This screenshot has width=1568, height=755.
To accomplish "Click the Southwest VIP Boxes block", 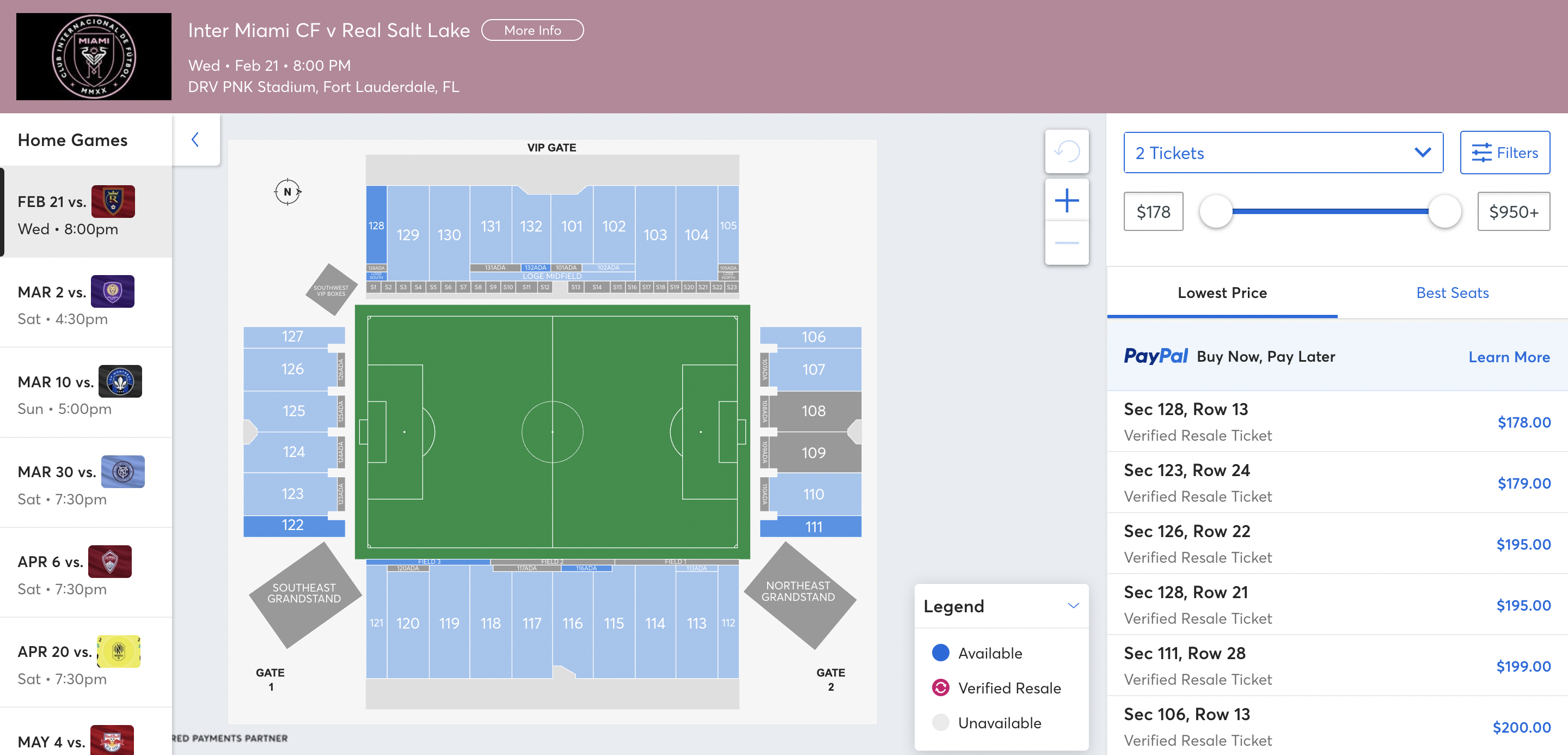I will pyautogui.click(x=331, y=290).
